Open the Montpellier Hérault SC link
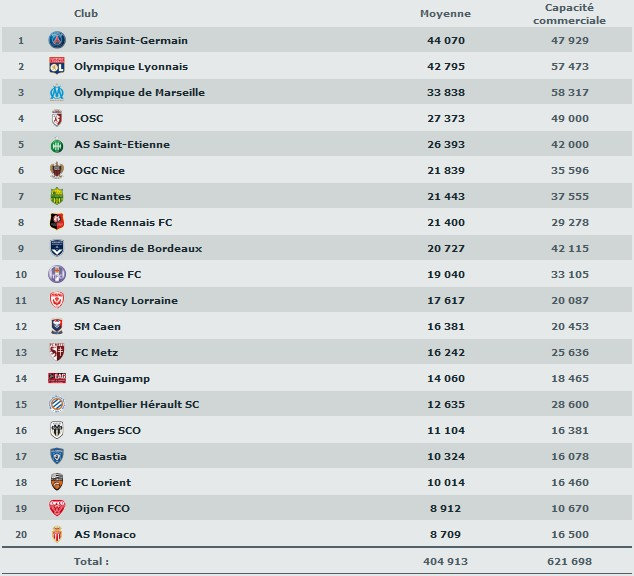Image resolution: width=634 pixels, height=576 pixels. [x=136, y=405]
